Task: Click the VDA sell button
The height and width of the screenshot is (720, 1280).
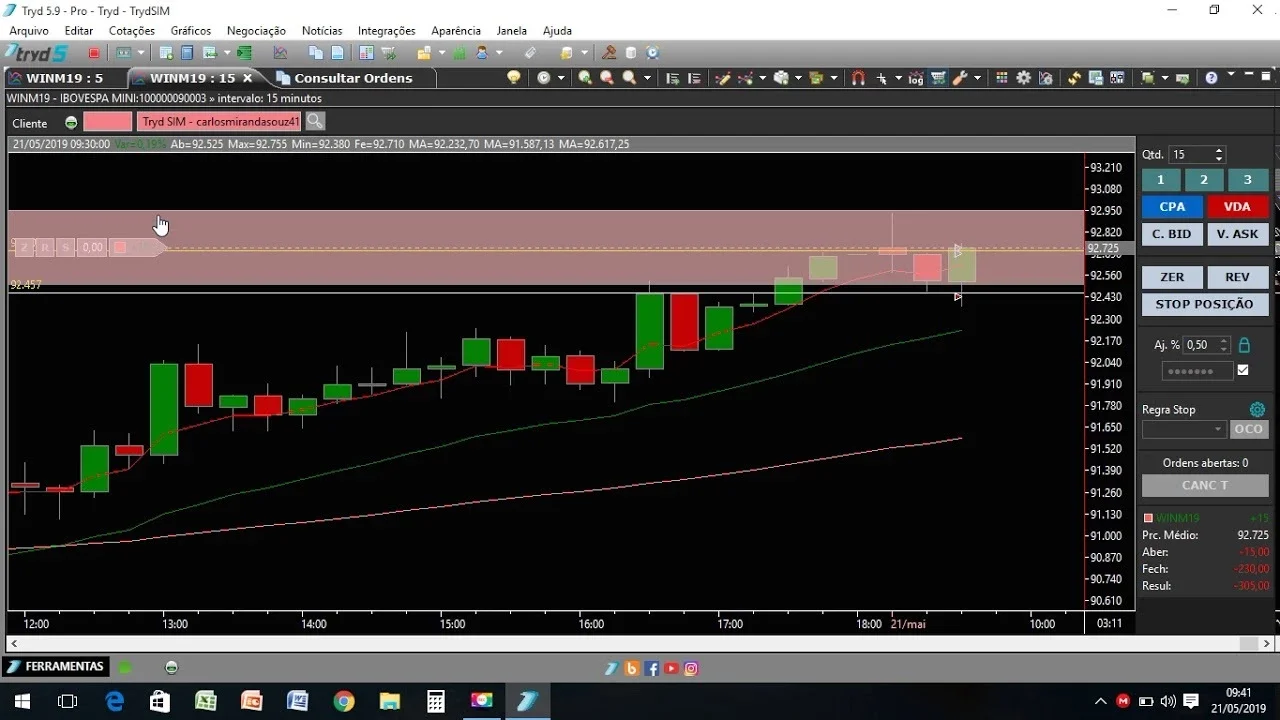Action: [x=1237, y=207]
